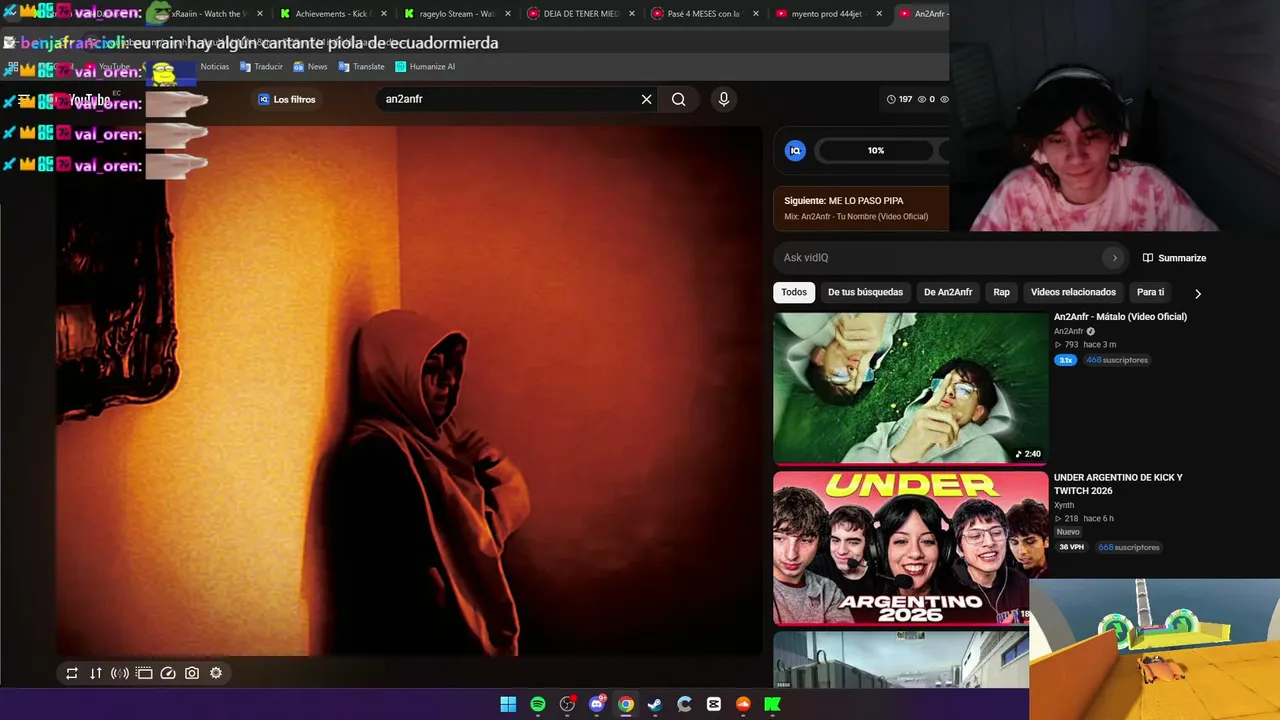Click the YouTube search magnifier button

(679, 99)
